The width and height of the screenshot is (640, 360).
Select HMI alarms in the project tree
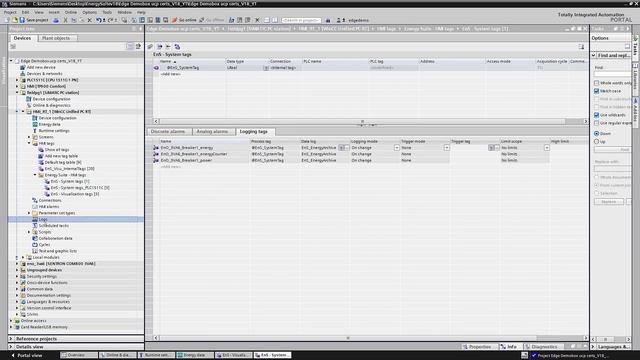coord(49,207)
